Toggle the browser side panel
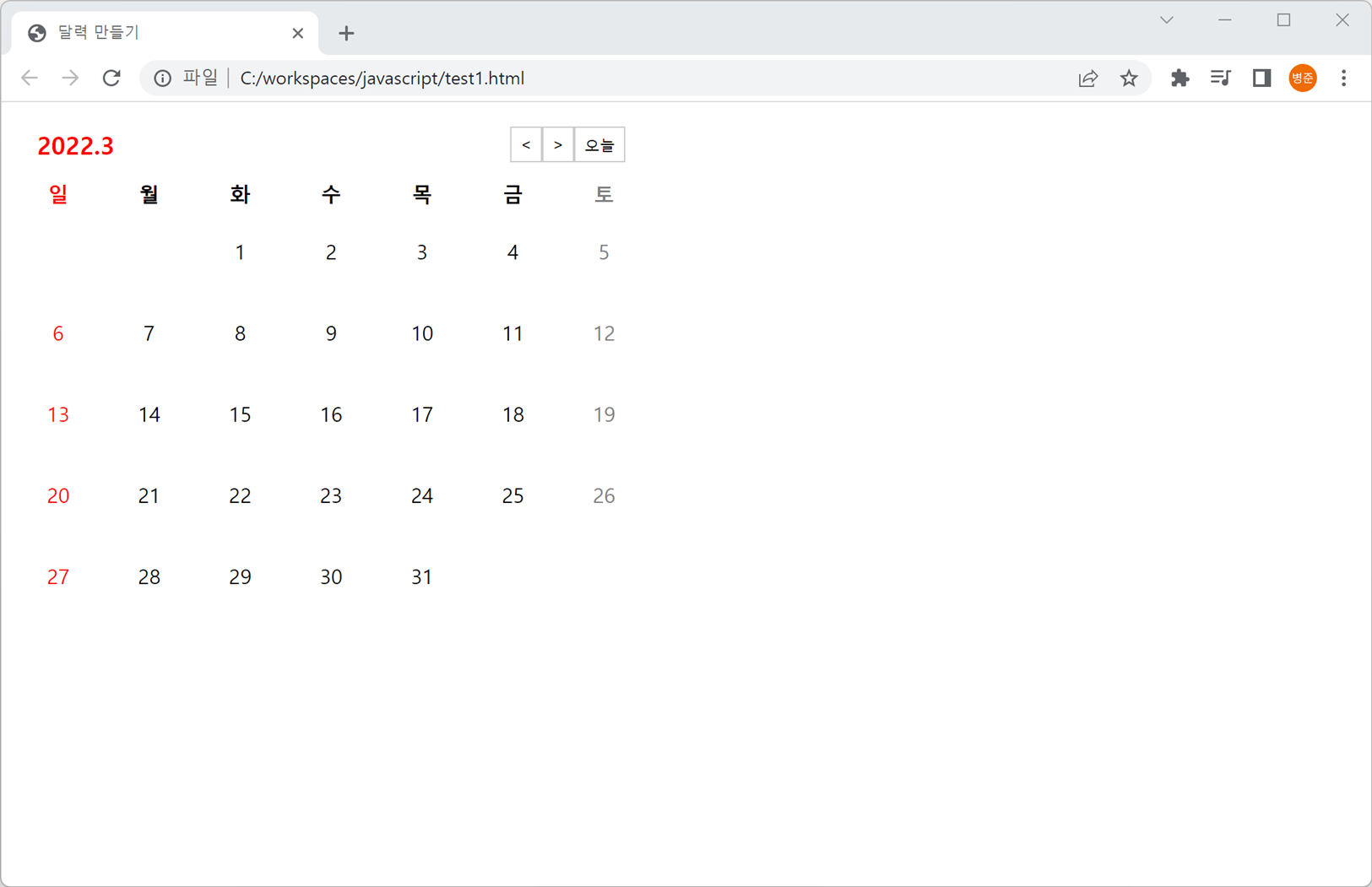 (x=1261, y=78)
